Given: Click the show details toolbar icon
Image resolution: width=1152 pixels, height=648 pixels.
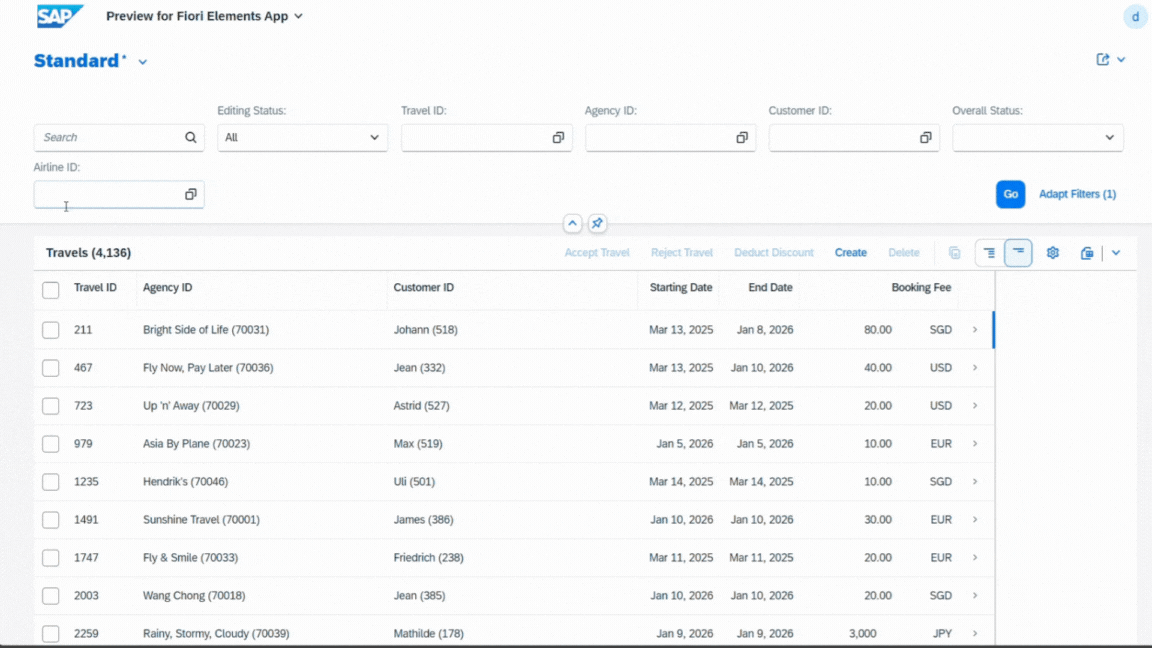Looking at the screenshot, I should [990, 253].
